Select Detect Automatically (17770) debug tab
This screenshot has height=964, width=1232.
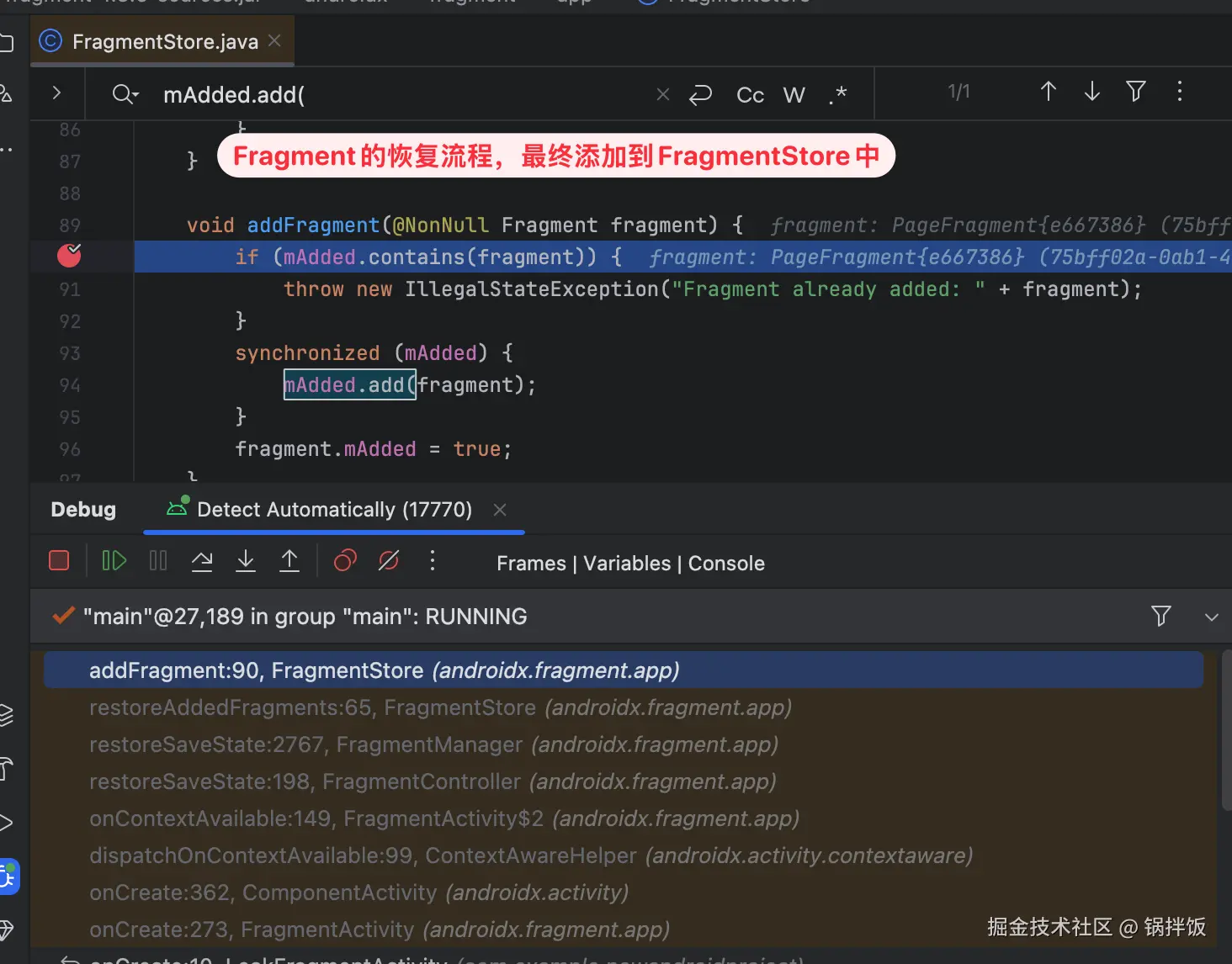(x=334, y=509)
